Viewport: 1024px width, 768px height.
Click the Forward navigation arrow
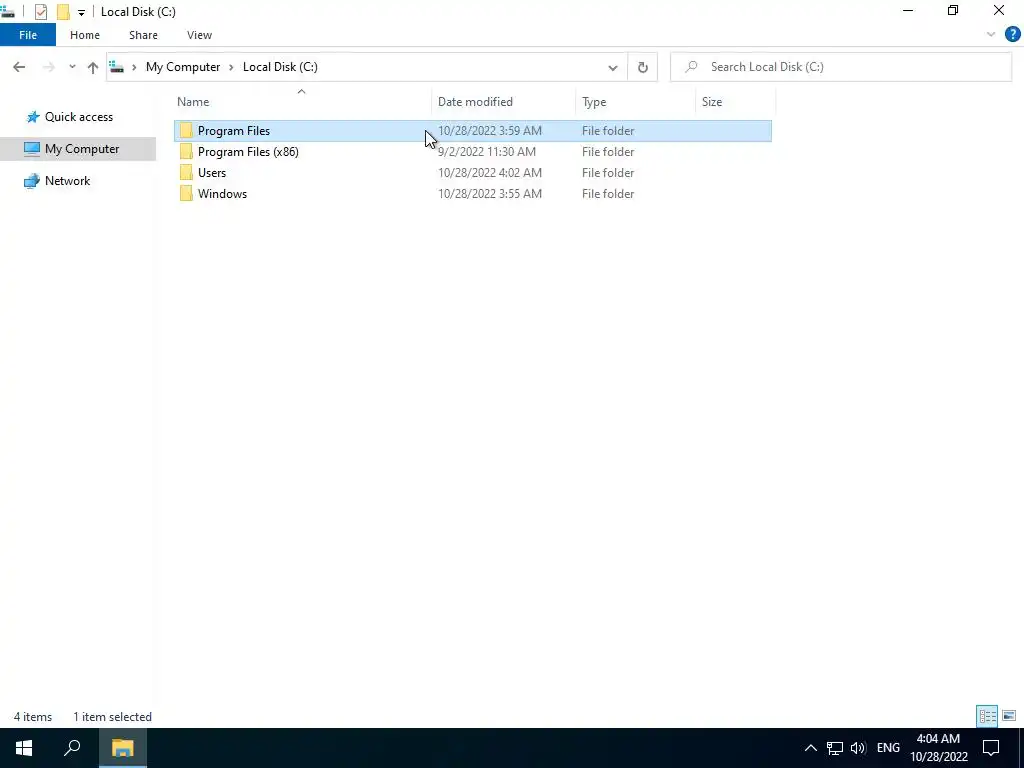48,67
